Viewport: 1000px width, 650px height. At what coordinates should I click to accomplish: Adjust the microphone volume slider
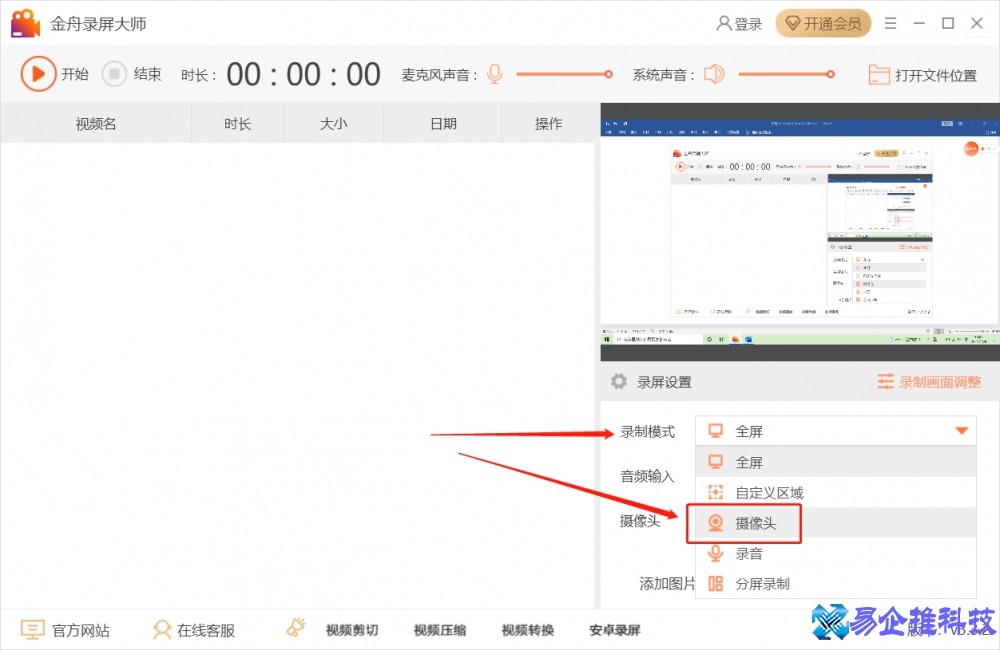click(565, 73)
